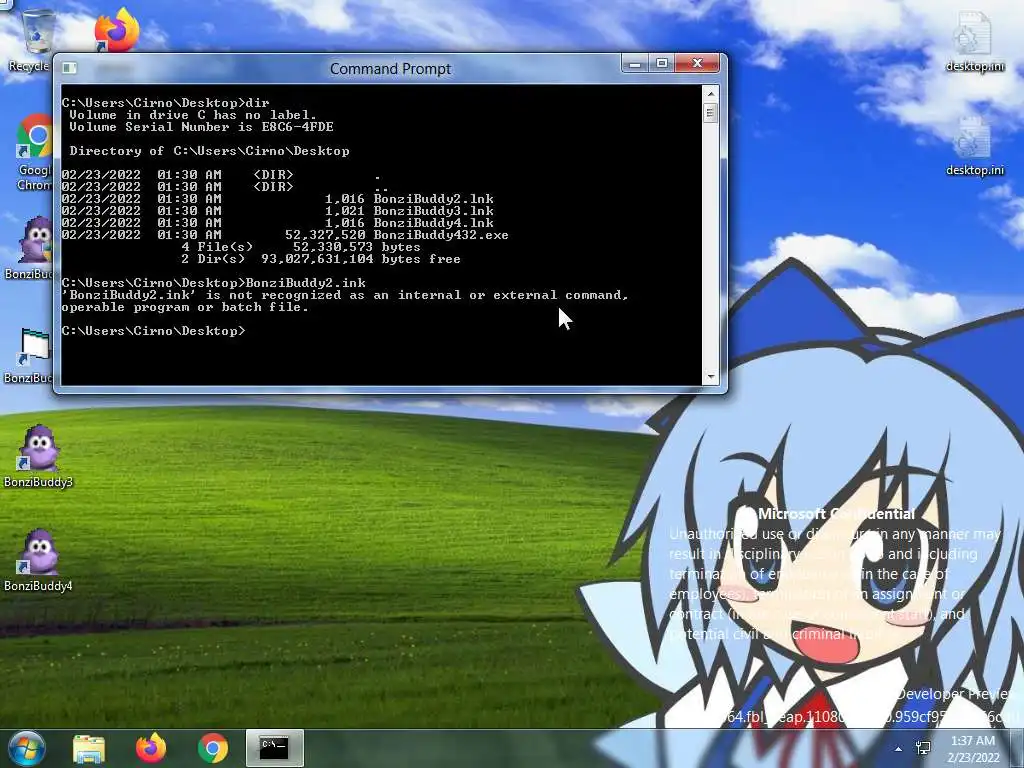
Task: Minimize the Command Prompt window
Action: click(x=635, y=63)
